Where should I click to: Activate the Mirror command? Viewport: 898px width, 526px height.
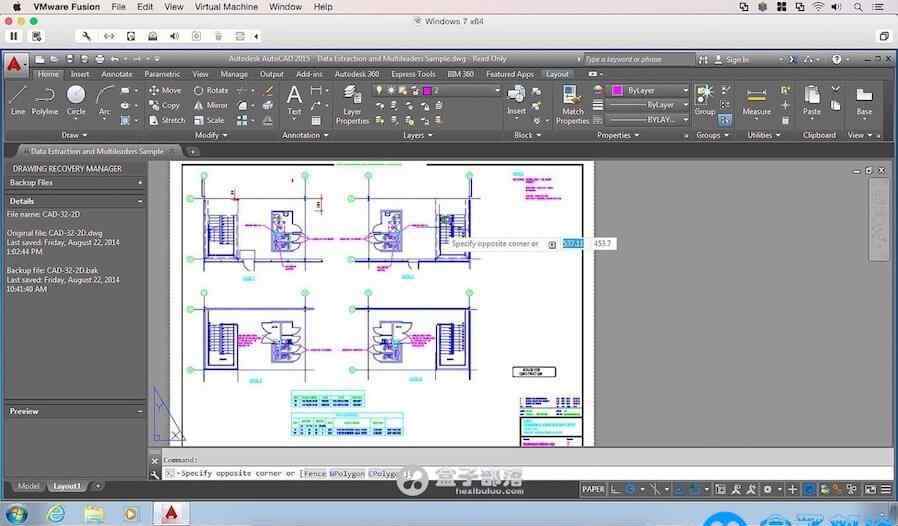pyautogui.click(x=211, y=105)
